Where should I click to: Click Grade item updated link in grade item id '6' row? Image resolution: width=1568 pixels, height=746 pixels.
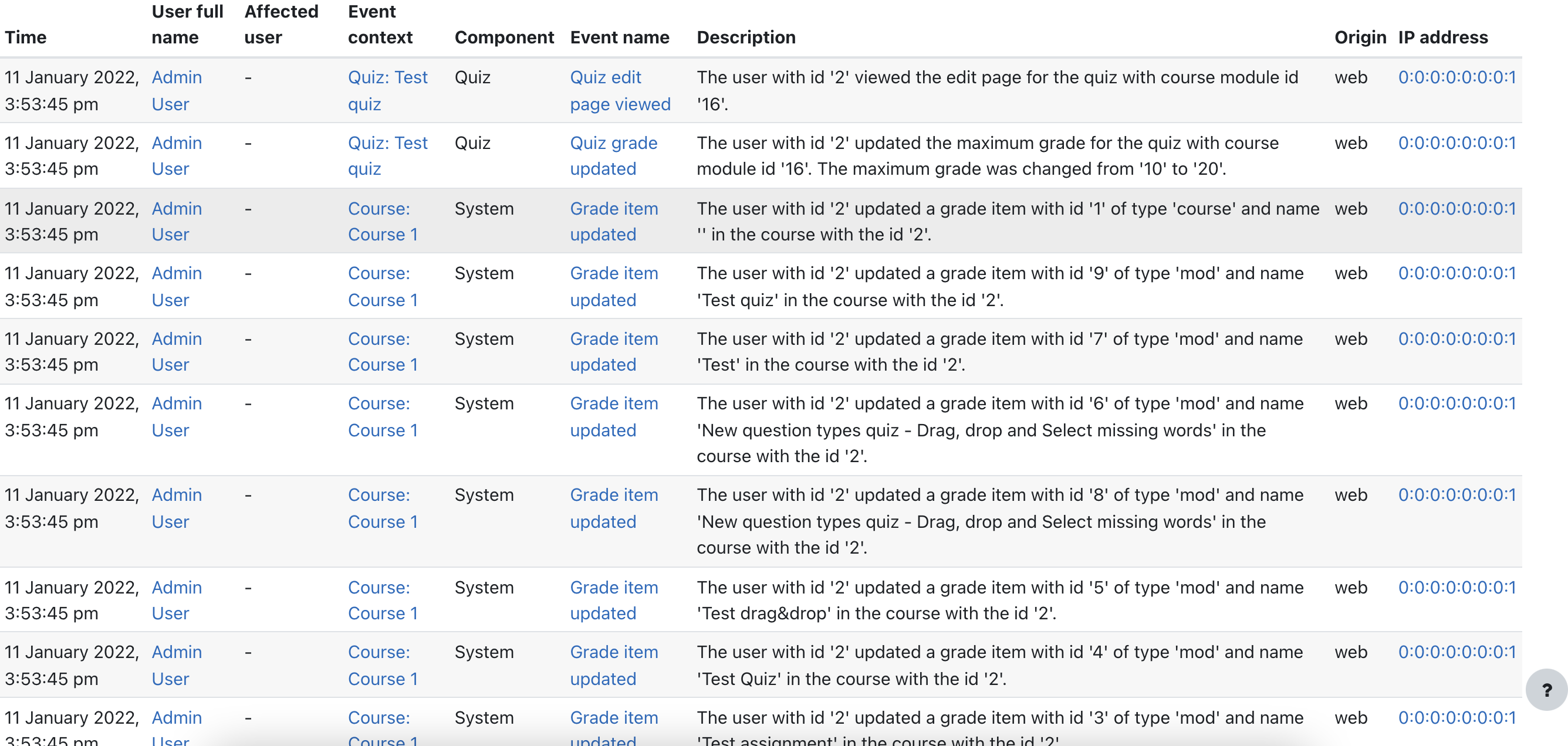pyautogui.click(x=614, y=417)
